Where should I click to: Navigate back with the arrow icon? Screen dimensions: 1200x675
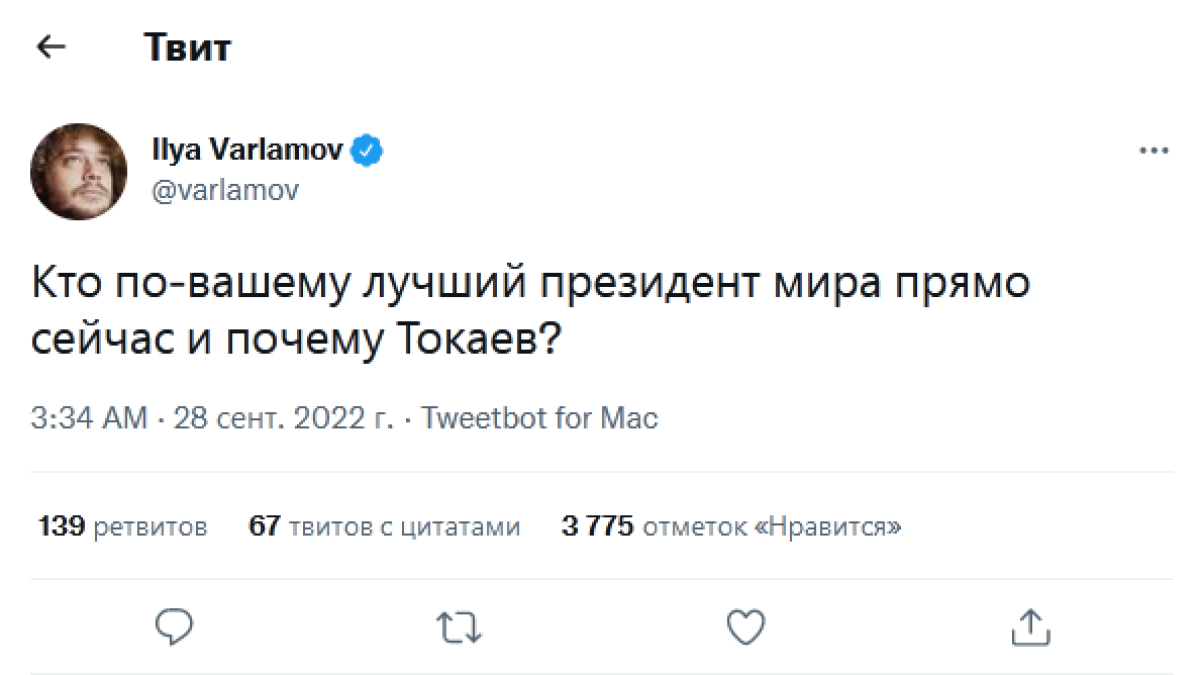(50, 47)
